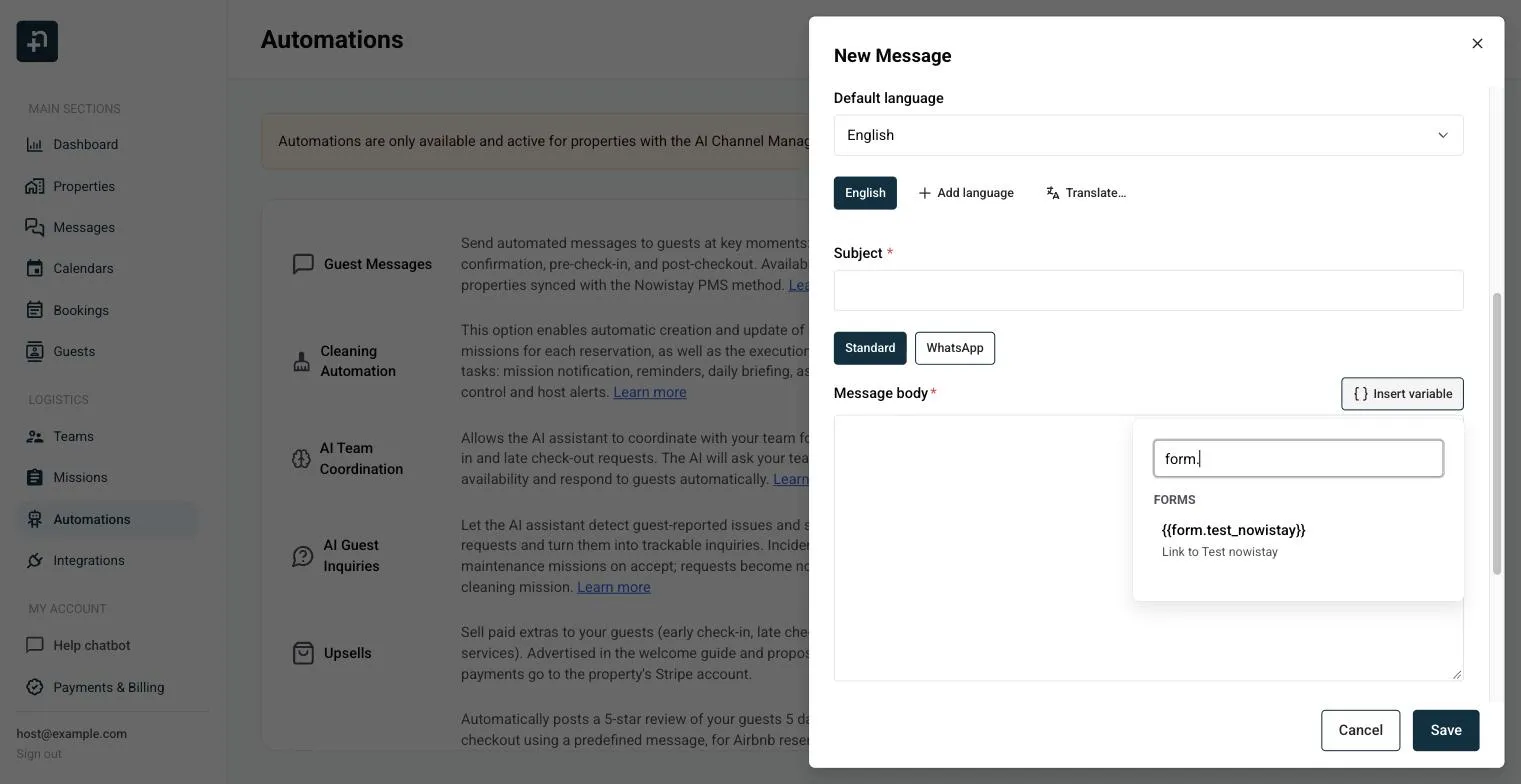
Task: Open Learn more link under Cleaning Automation
Action: pos(650,392)
